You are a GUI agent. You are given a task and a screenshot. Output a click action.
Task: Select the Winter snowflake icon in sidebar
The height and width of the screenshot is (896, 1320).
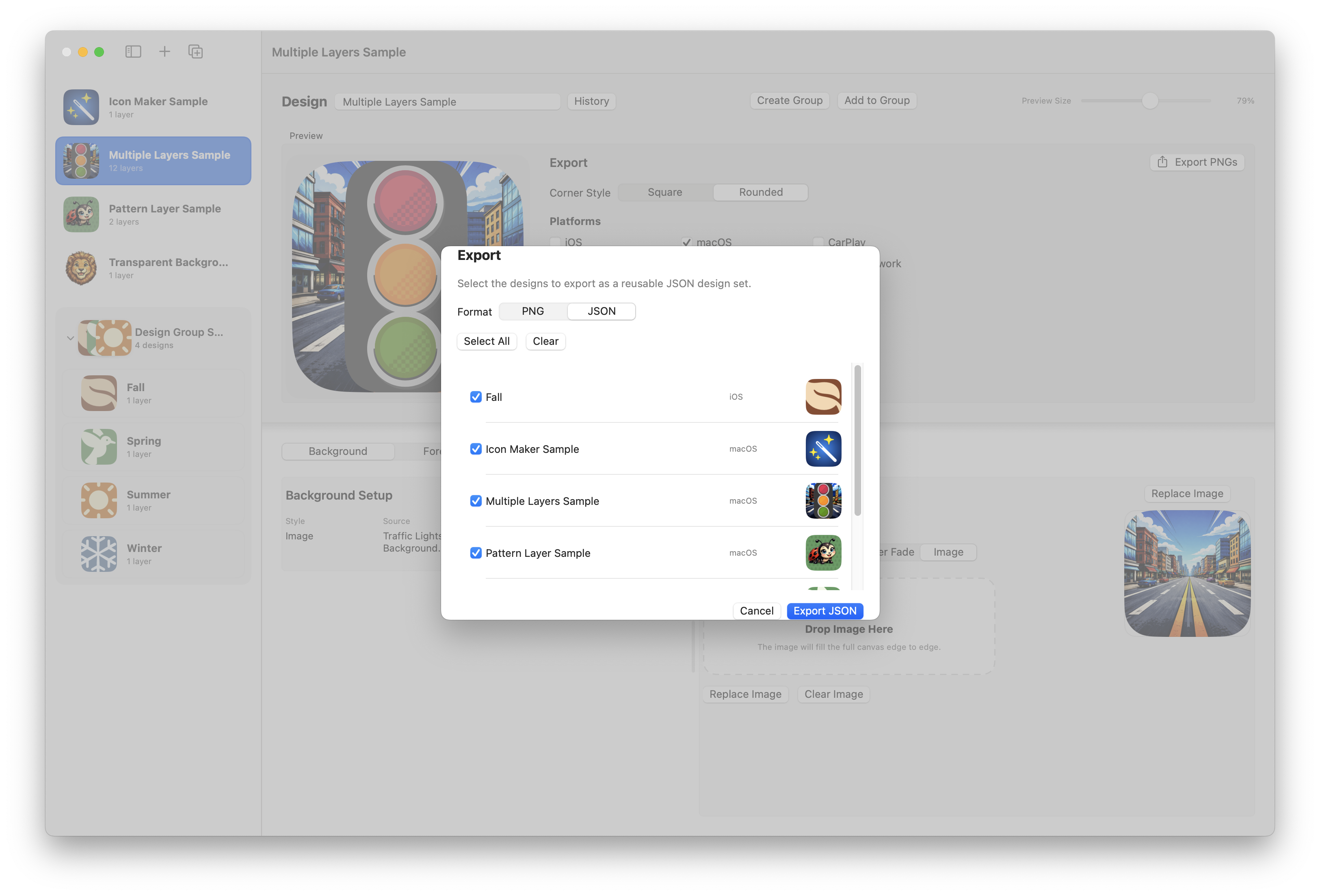pos(99,554)
